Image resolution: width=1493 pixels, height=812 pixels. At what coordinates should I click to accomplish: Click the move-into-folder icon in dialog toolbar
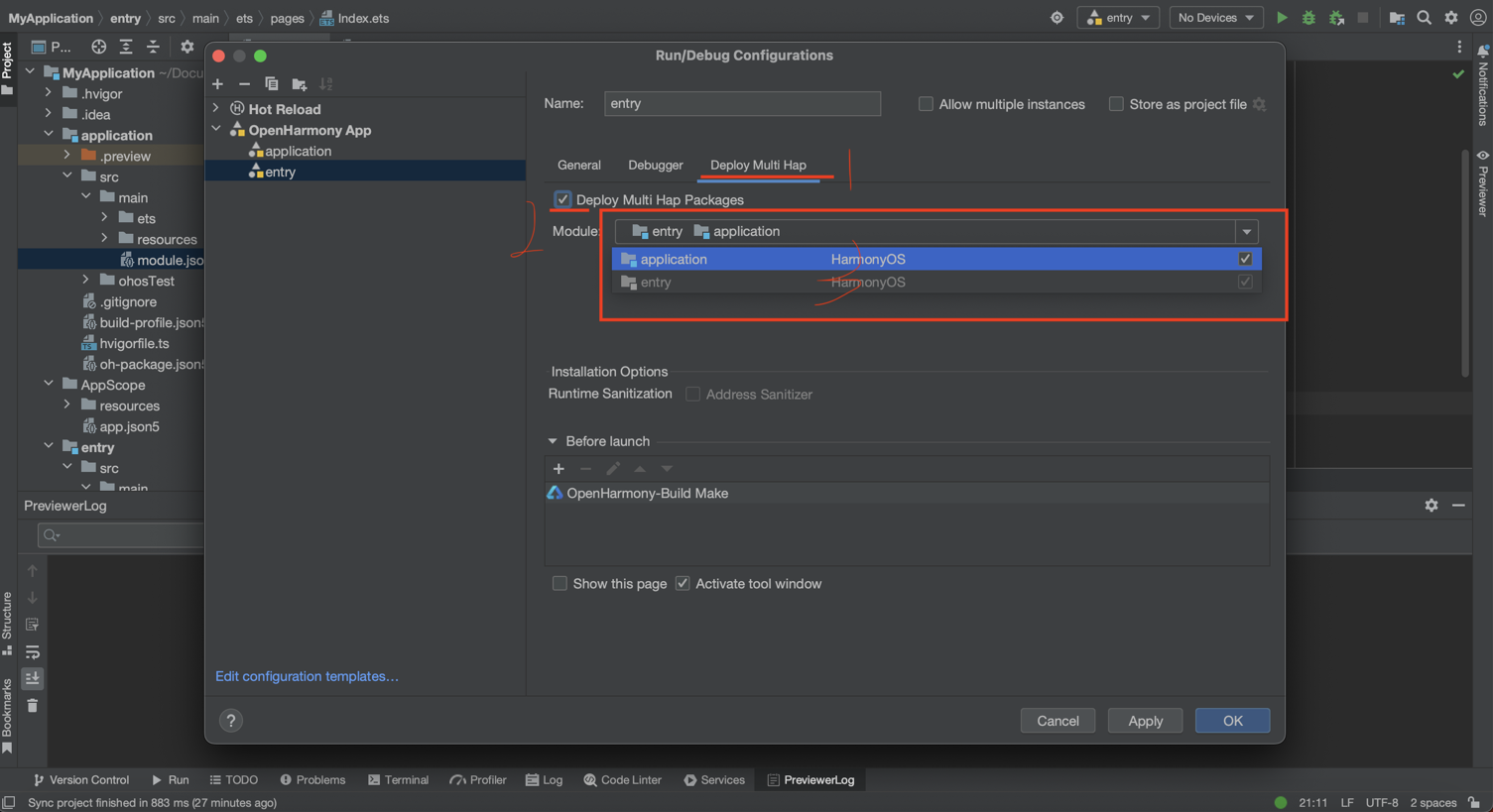299,84
